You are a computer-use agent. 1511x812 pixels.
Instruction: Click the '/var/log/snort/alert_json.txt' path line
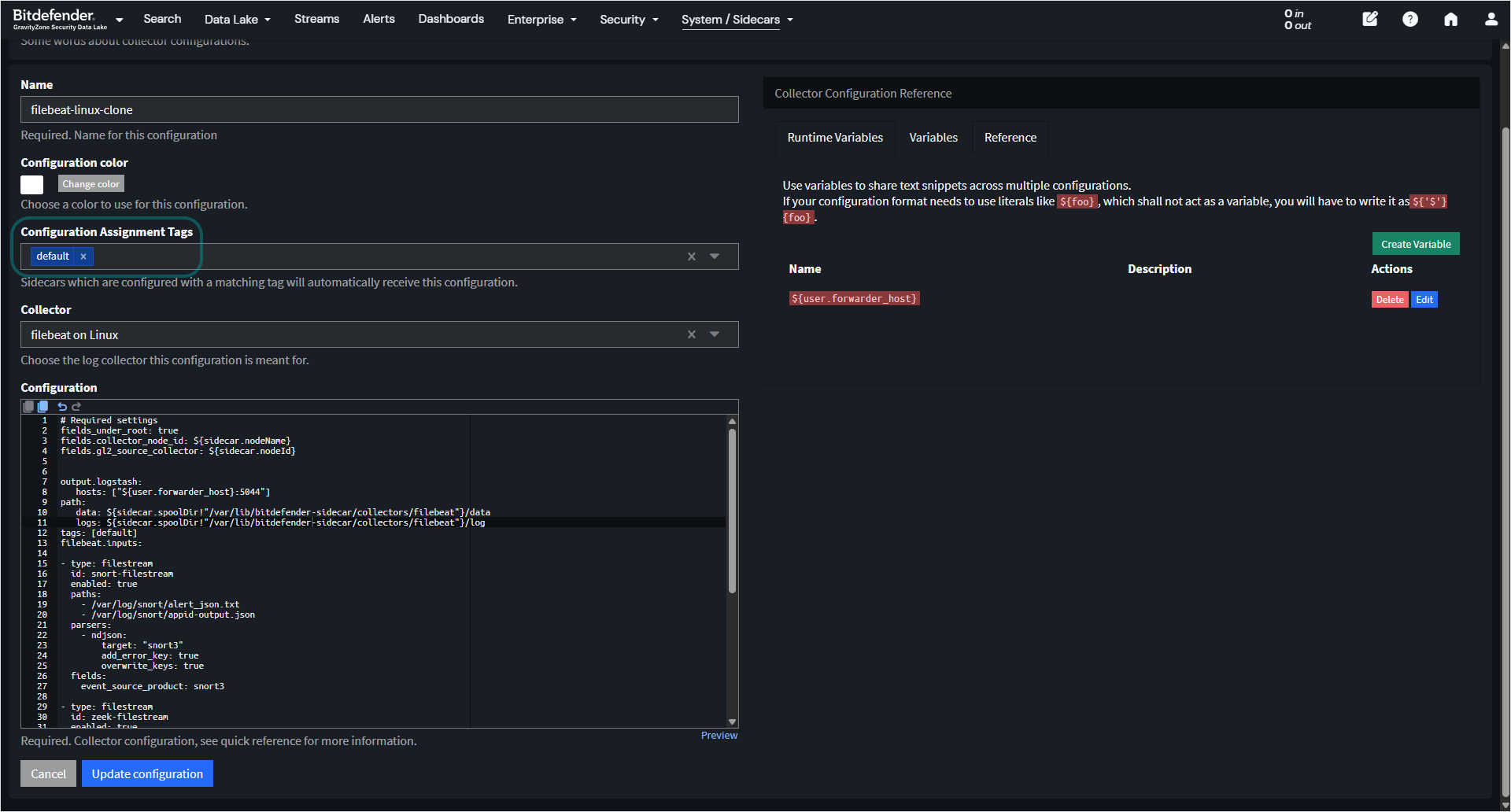(x=161, y=604)
